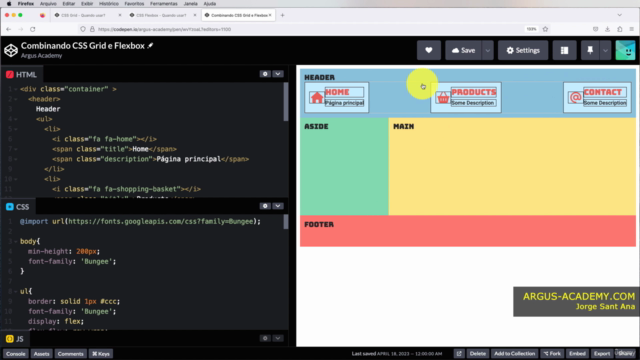Reload the current page
The width and height of the screenshot is (640, 360).
pyautogui.click(x=33, y=29)
